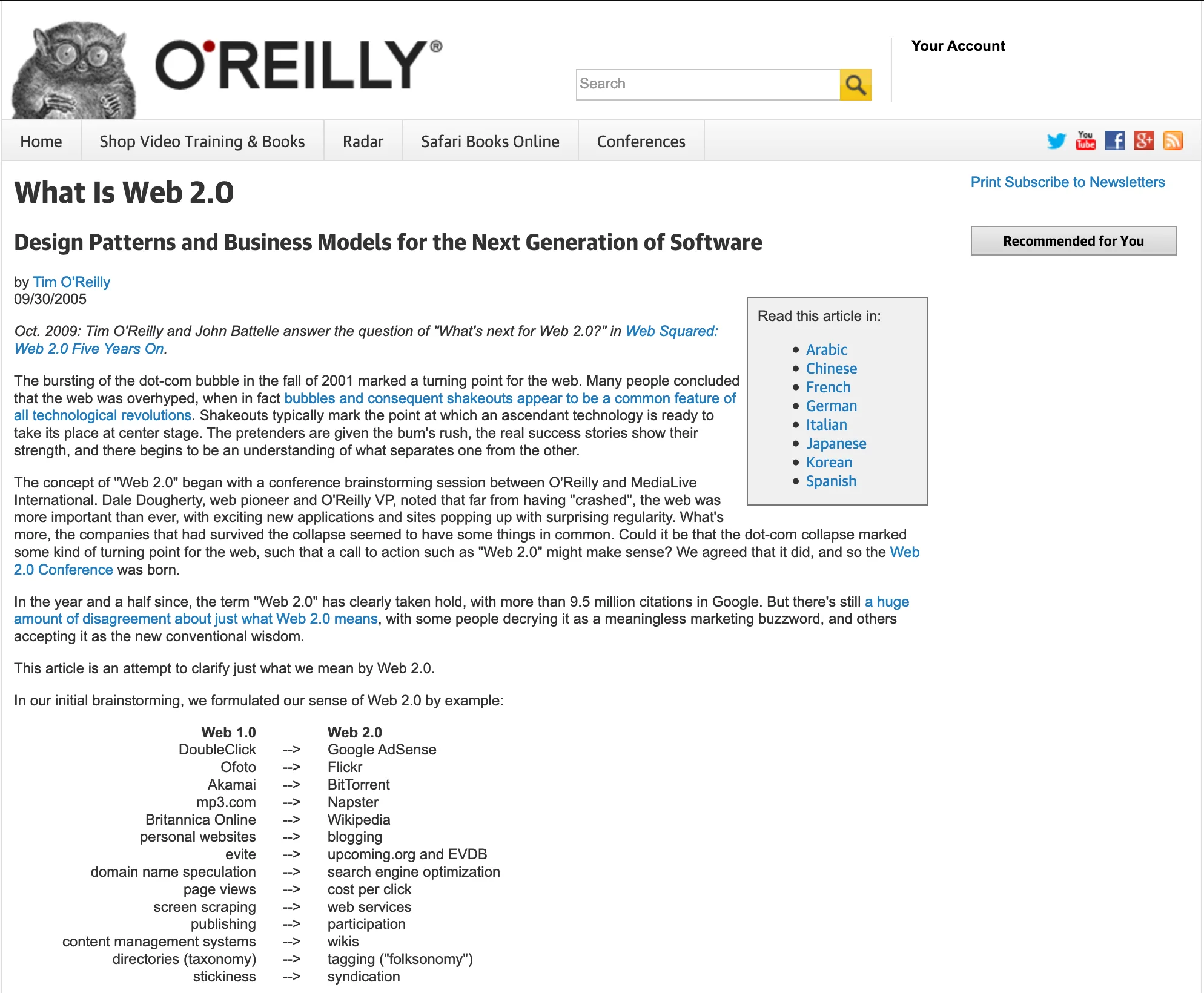Click the 'screen scraping' table cell
Image resolution: width=1204 pixels, height=993 pixels.
[x=205, y=907]
